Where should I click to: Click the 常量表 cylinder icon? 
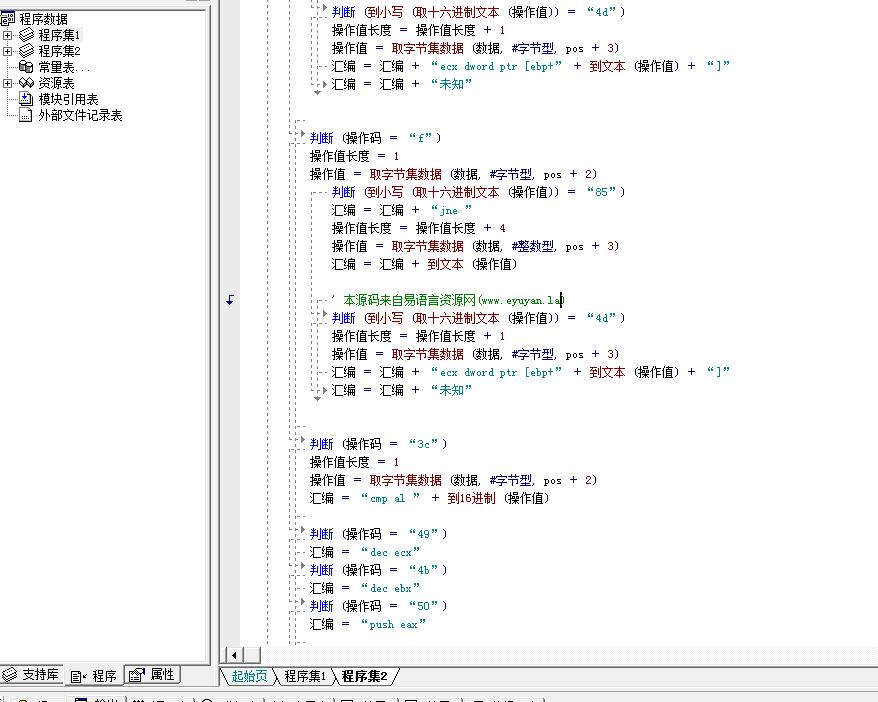coord(27,67)
